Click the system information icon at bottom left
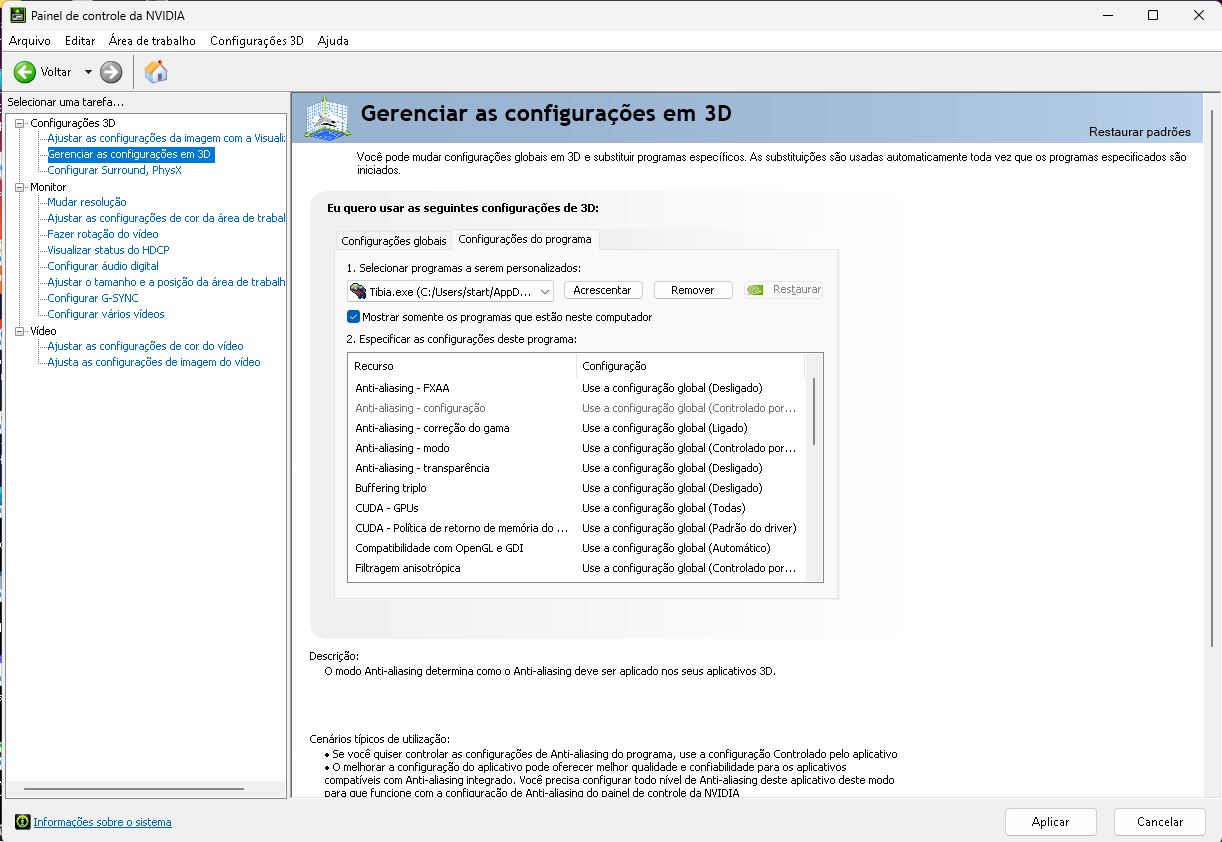 [x=22, y=822]
